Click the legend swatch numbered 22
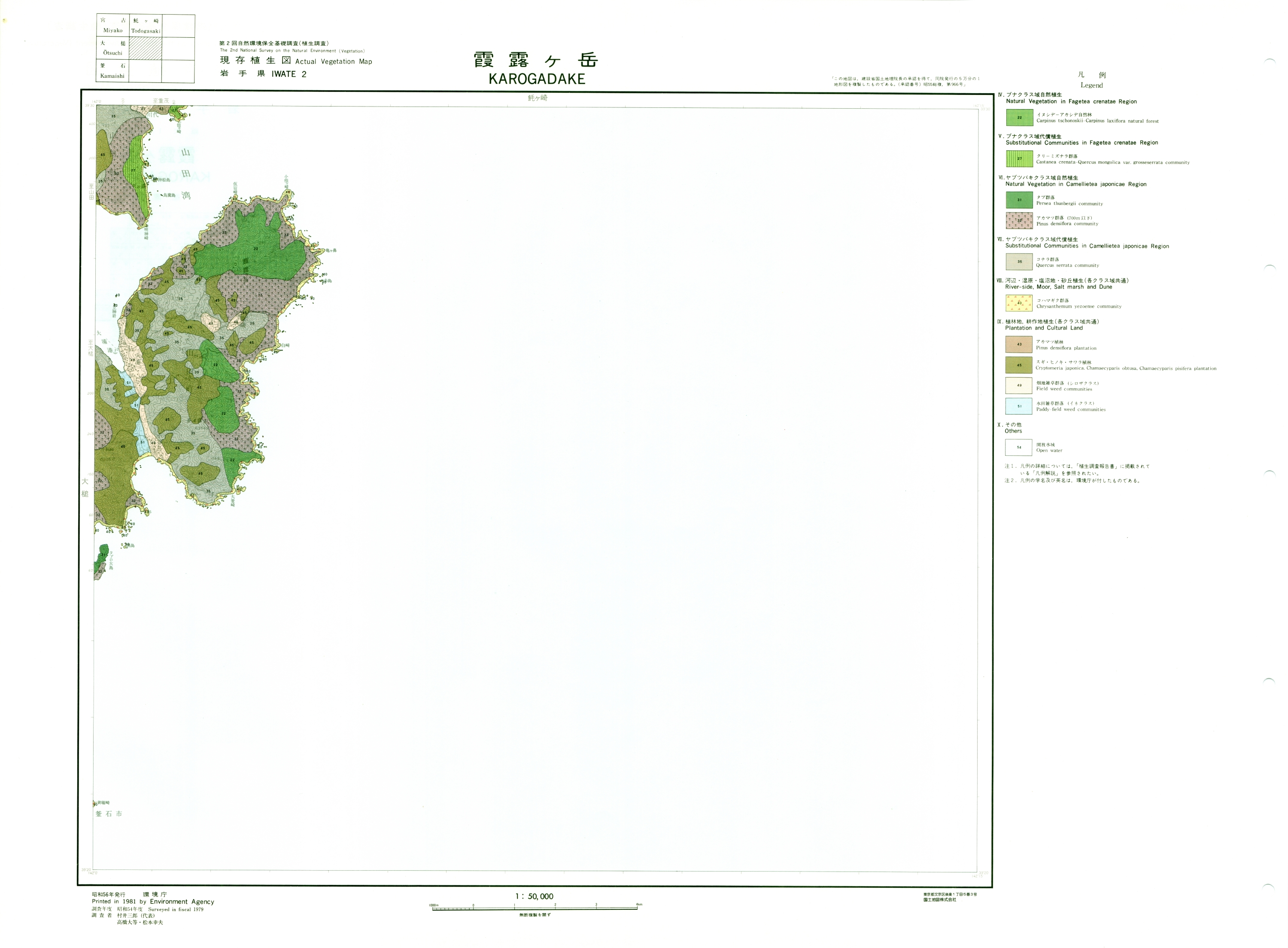This screenshot has width=1288, height=948. pos(1019,117)
